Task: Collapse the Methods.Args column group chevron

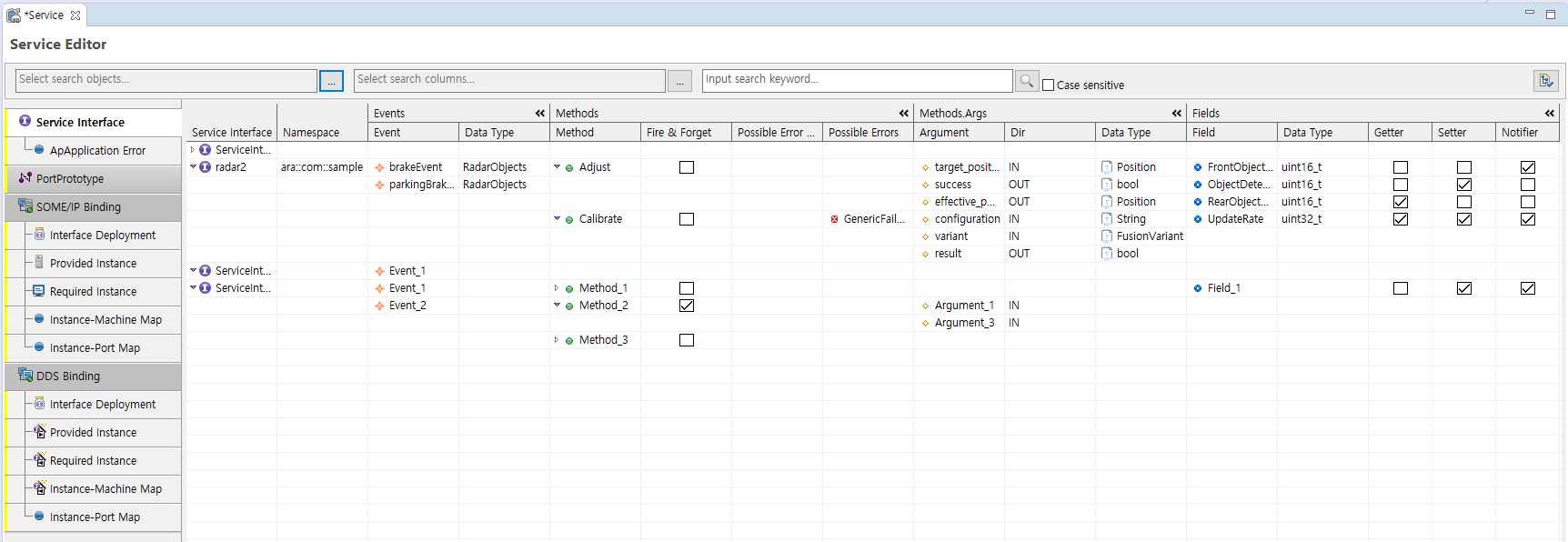Action: click(x=1177, y=114)
